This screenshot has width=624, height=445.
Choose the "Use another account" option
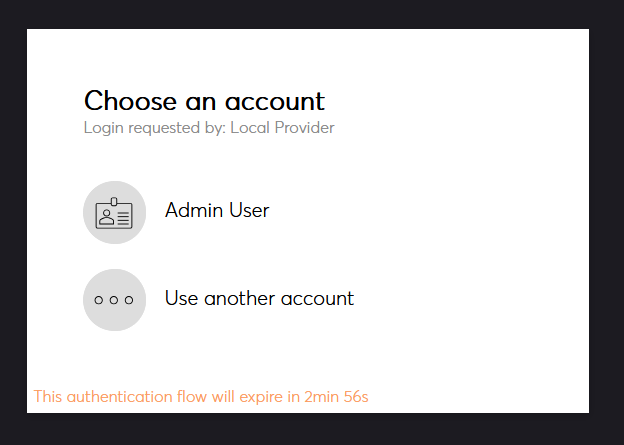click(x=259, y=298)
